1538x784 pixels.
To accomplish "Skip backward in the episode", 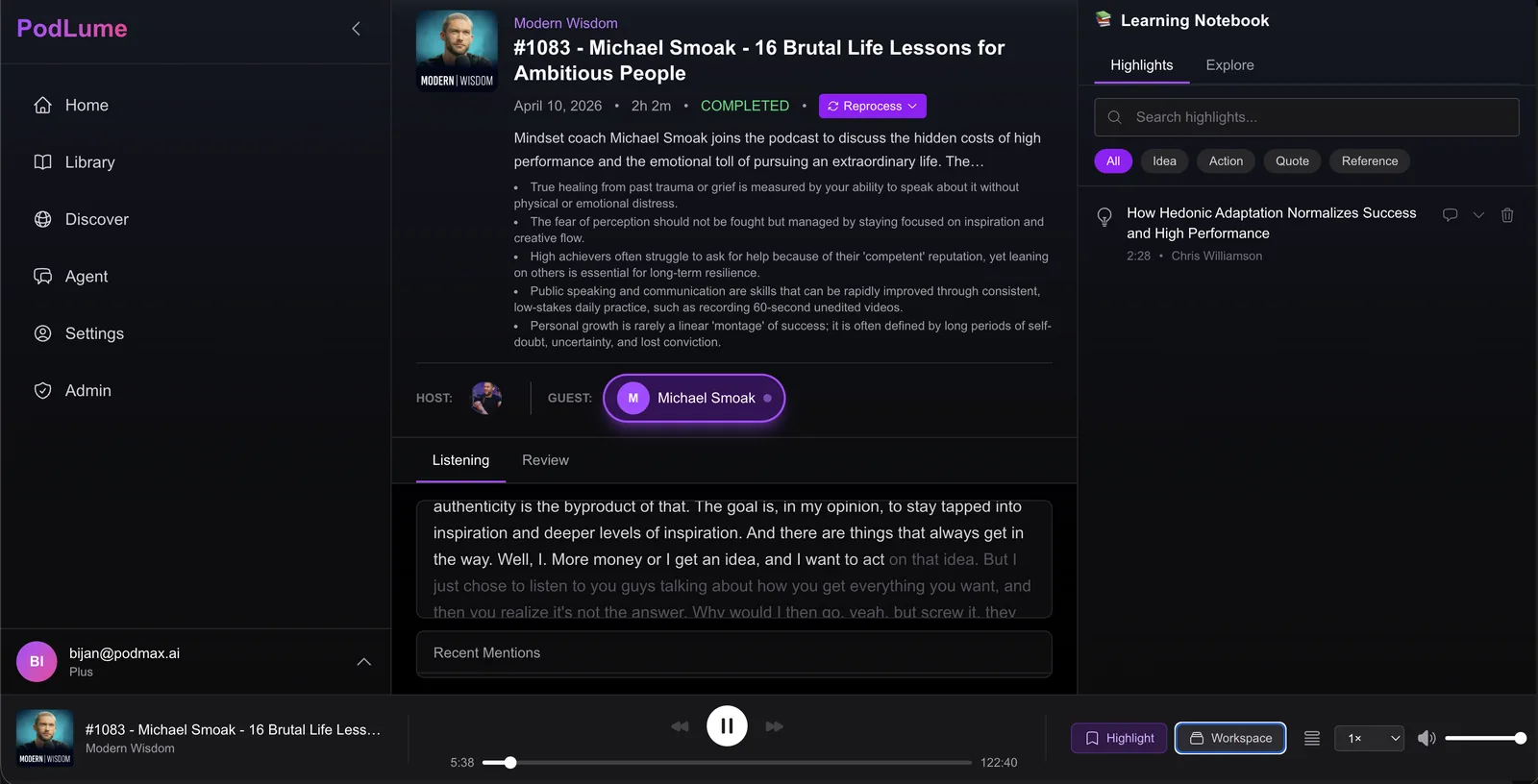I will [680, 726].
